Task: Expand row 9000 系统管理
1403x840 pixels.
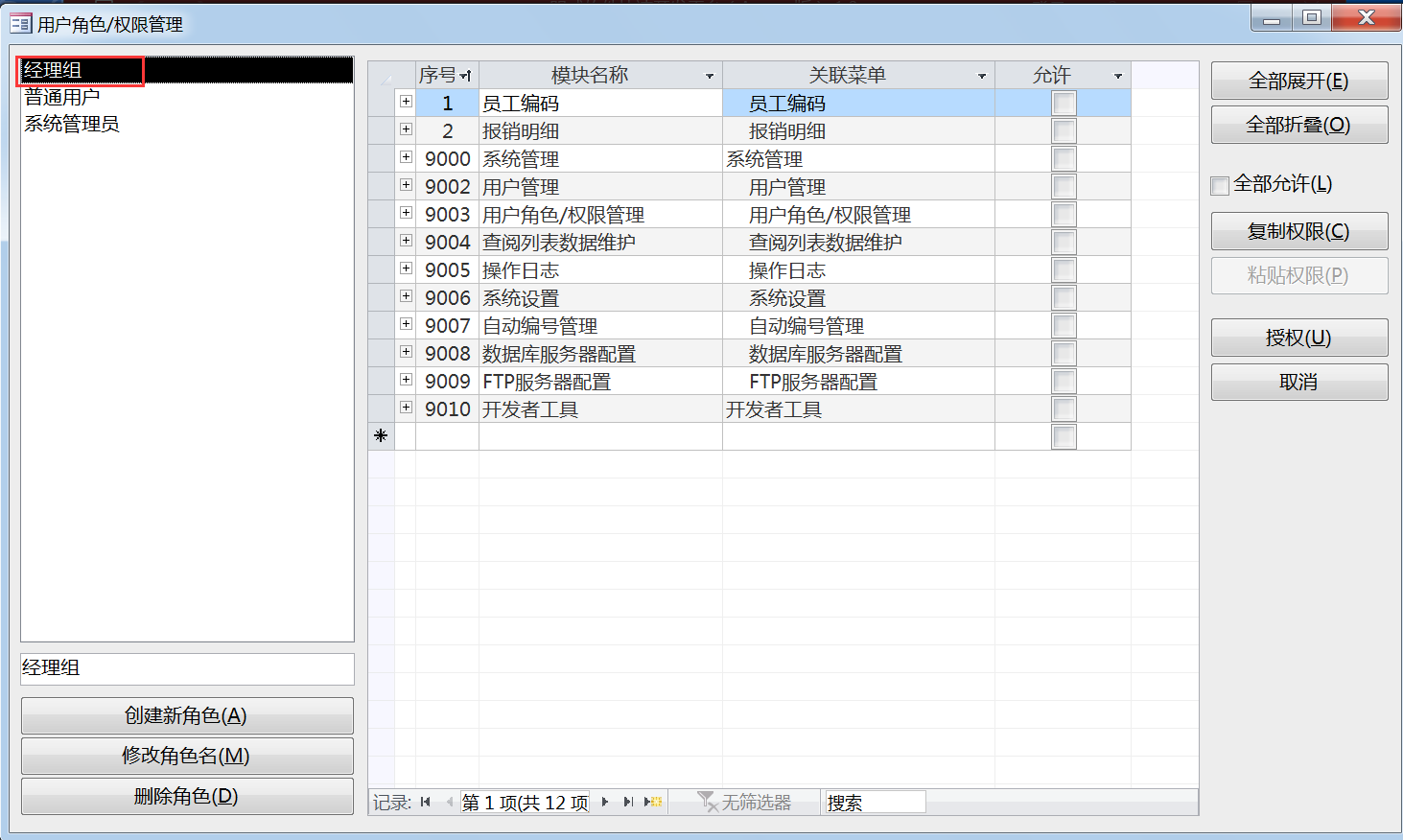Action: (x=406, y=157)
